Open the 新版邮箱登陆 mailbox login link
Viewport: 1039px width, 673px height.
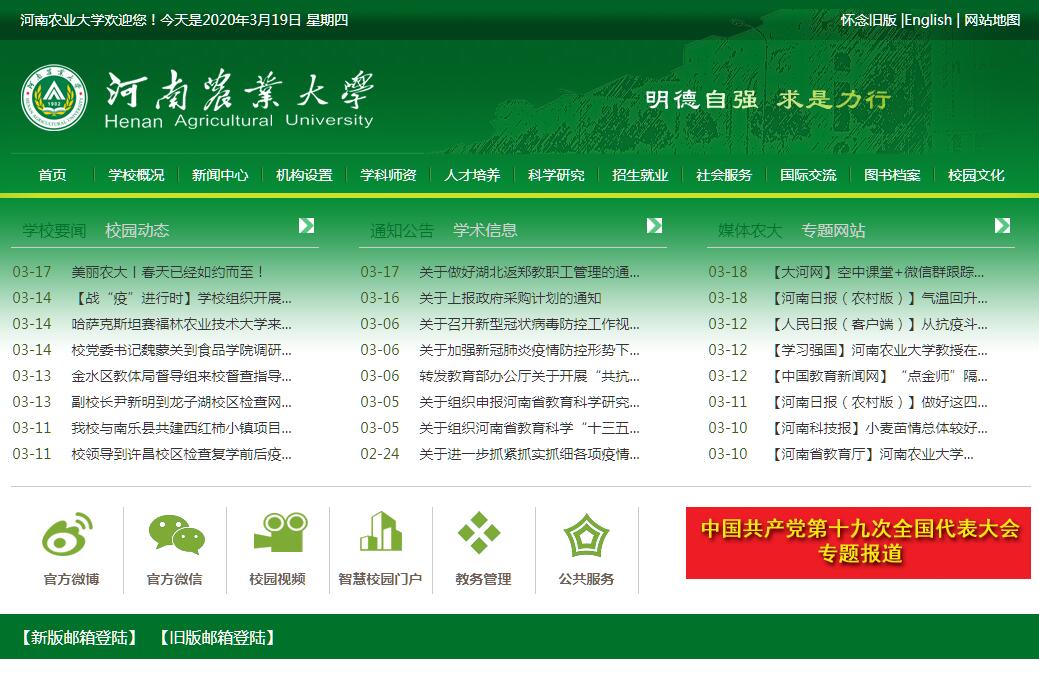click(79, 638)
